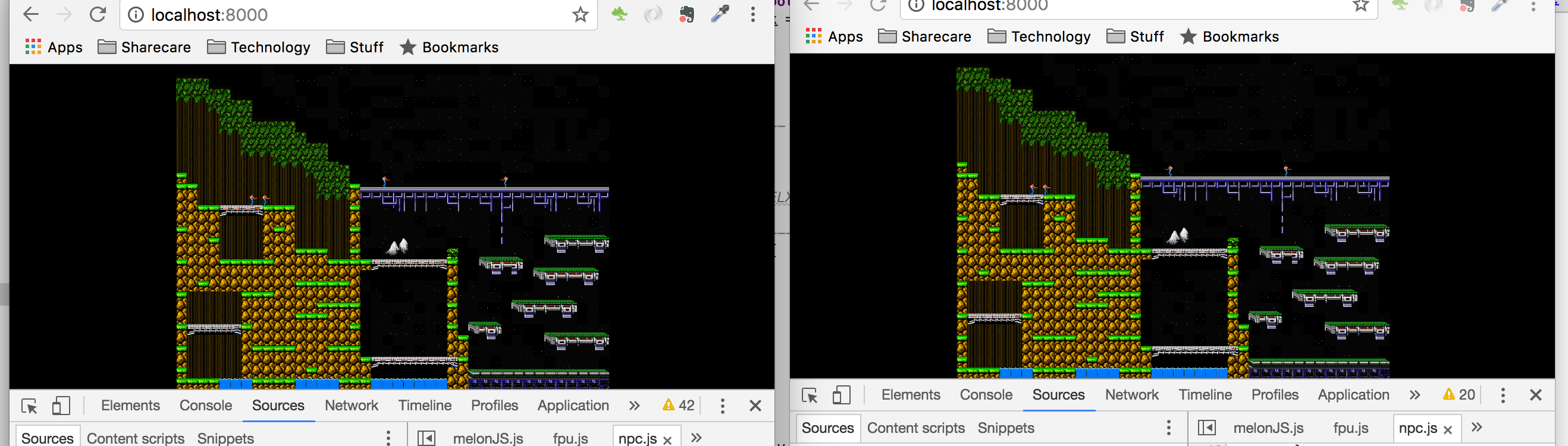Image resolution: width=1568 pixels, height=446 pixels.
Task: Select Sources navigator subtab in left DevTools
Action: point(48,438)
